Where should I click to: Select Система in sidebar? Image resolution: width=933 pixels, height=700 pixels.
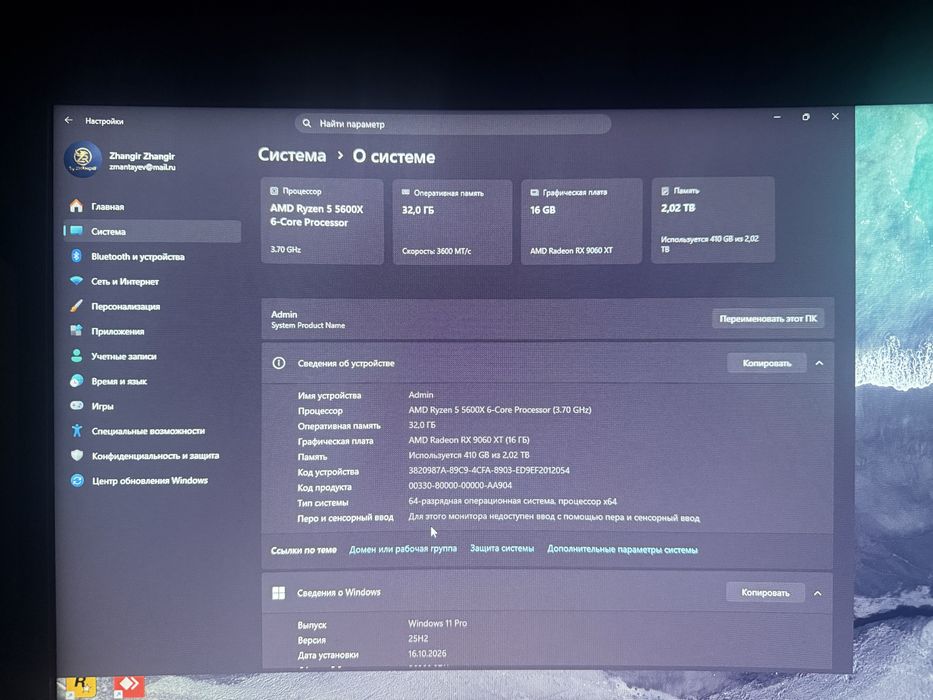coord(152,232)
